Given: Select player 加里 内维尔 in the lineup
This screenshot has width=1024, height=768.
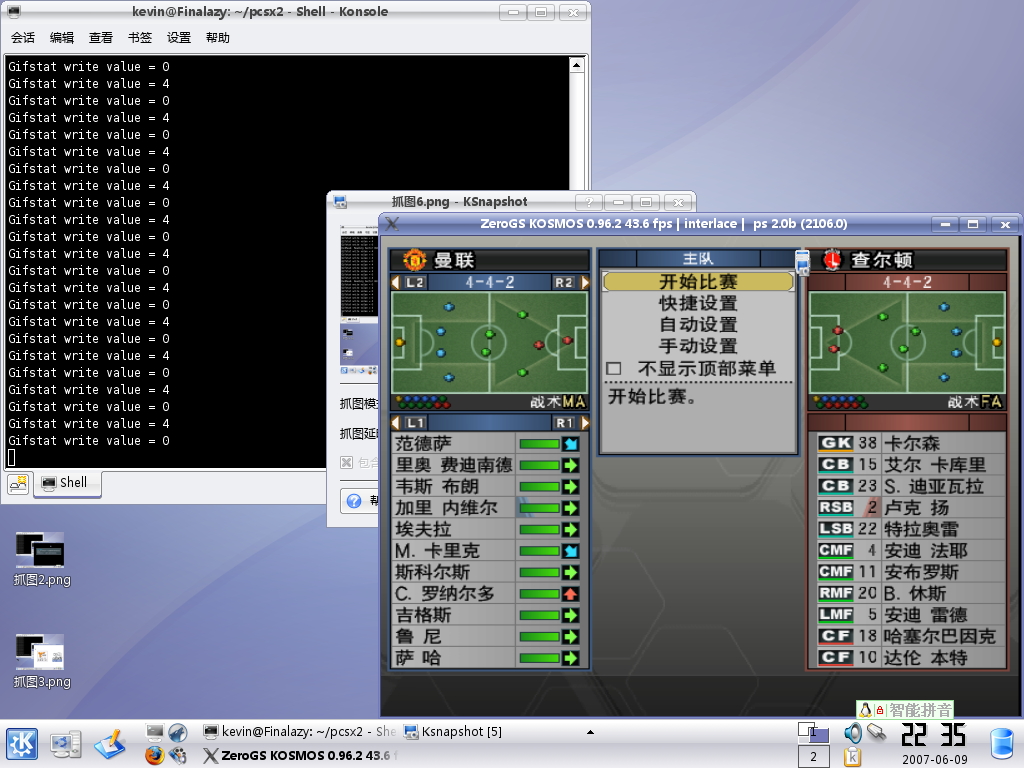Looking at the screenshot, I should (446, 508).
